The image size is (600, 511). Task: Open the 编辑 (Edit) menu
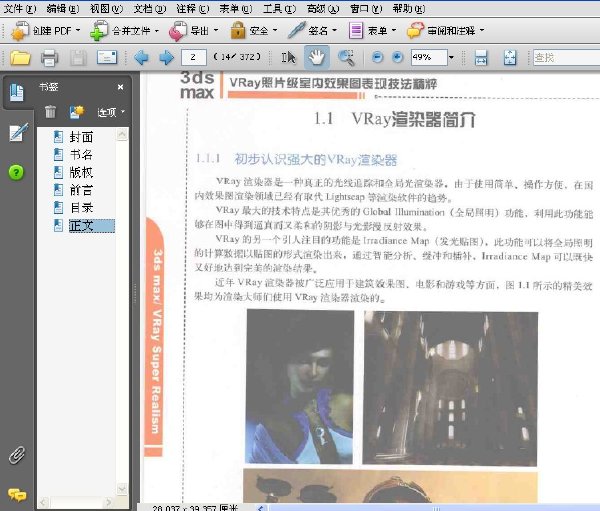pos(63,8)
